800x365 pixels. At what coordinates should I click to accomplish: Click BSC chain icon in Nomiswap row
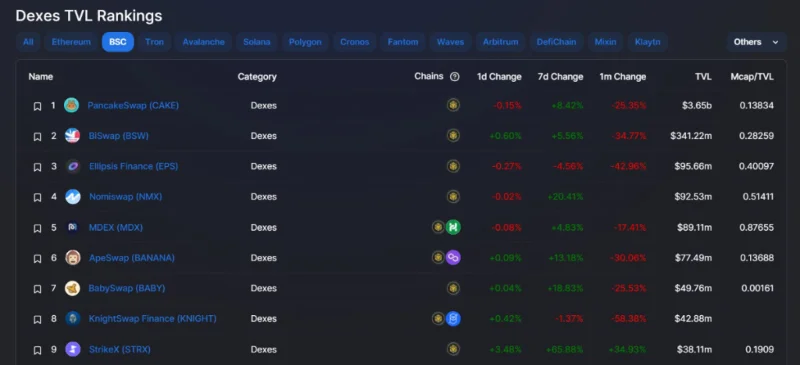453,197
